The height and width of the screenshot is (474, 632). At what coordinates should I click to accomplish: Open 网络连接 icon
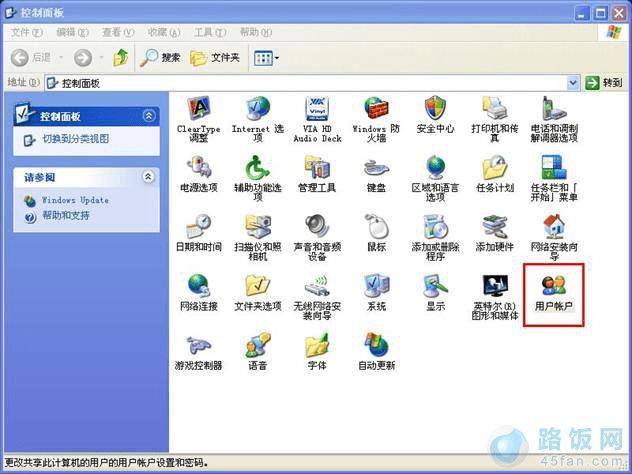[x=199, y=285]
